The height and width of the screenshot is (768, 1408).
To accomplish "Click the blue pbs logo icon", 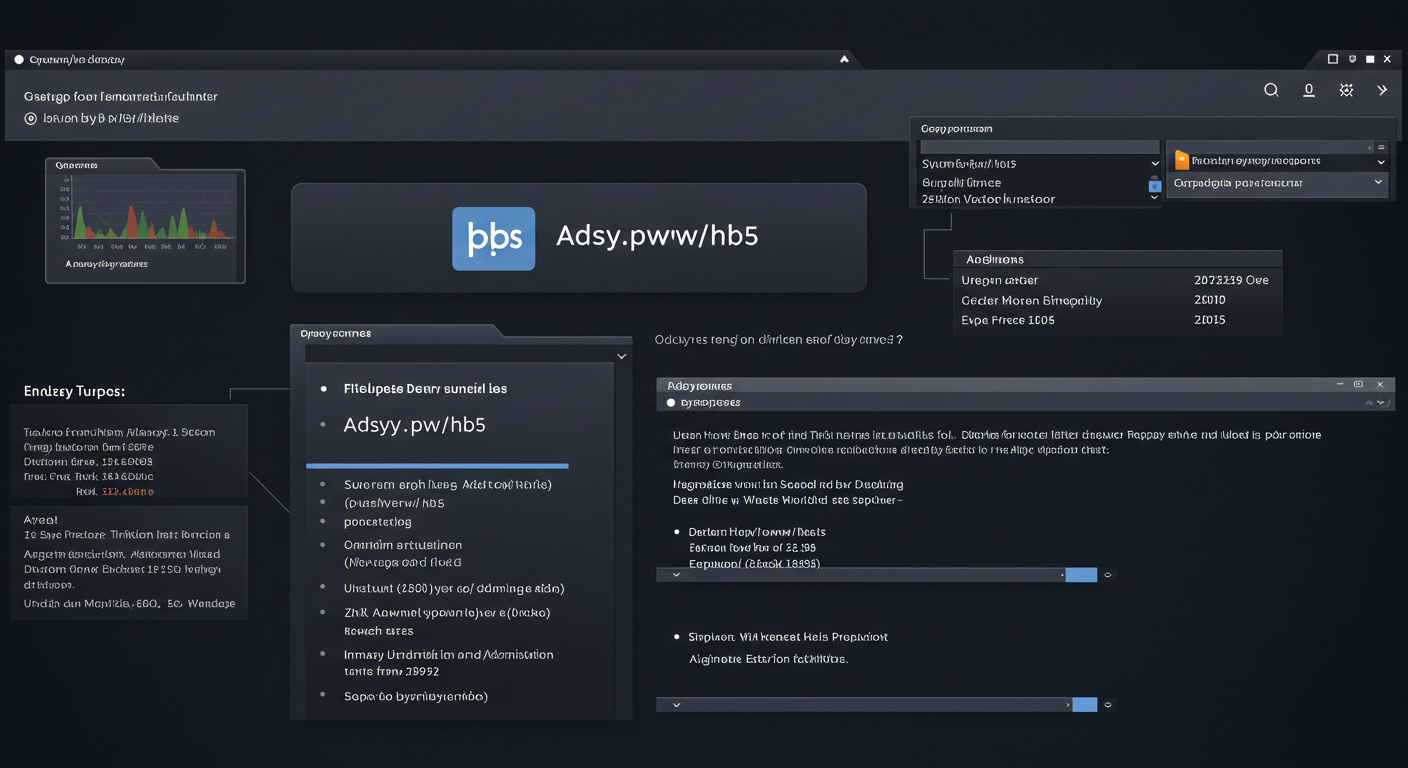I will tap(493, 239).
